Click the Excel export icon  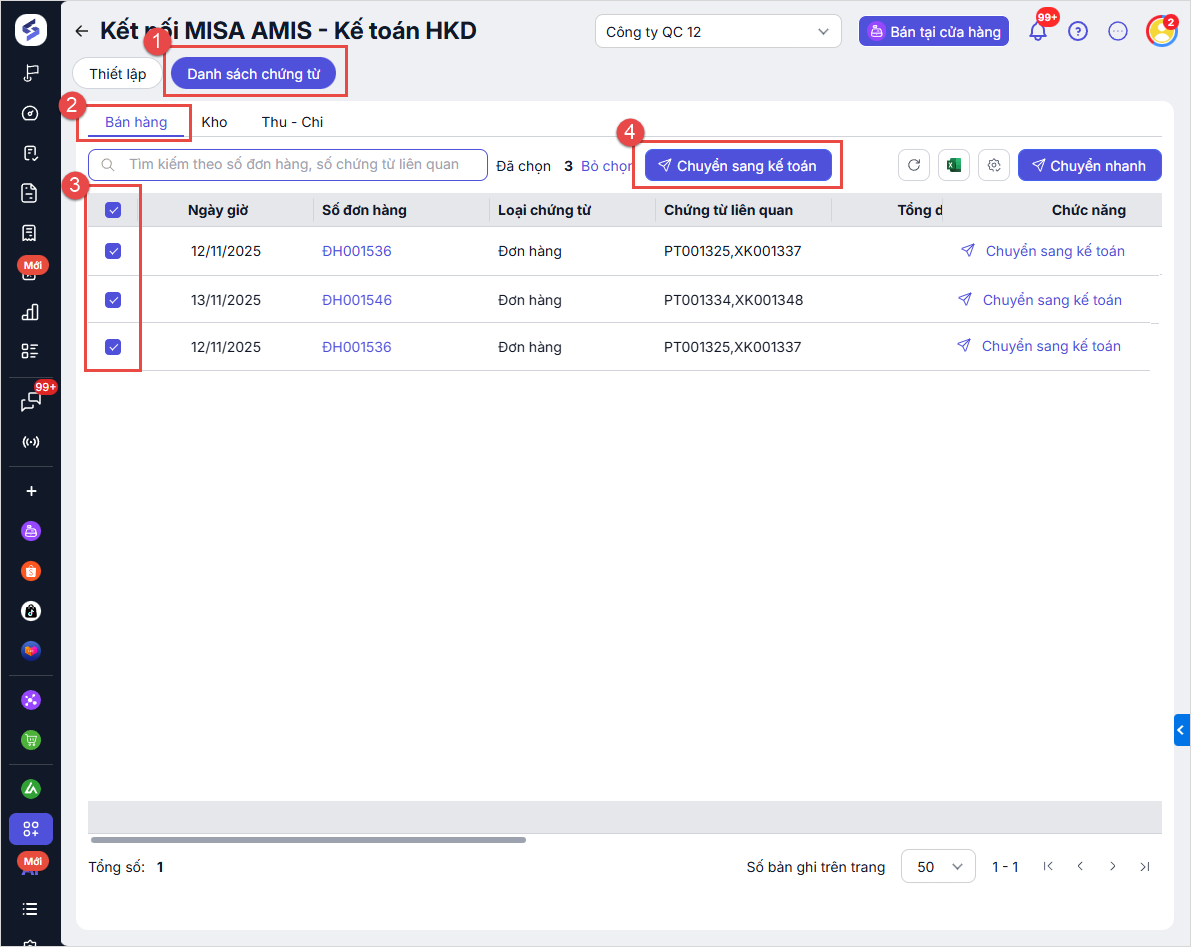pos(954,166)
